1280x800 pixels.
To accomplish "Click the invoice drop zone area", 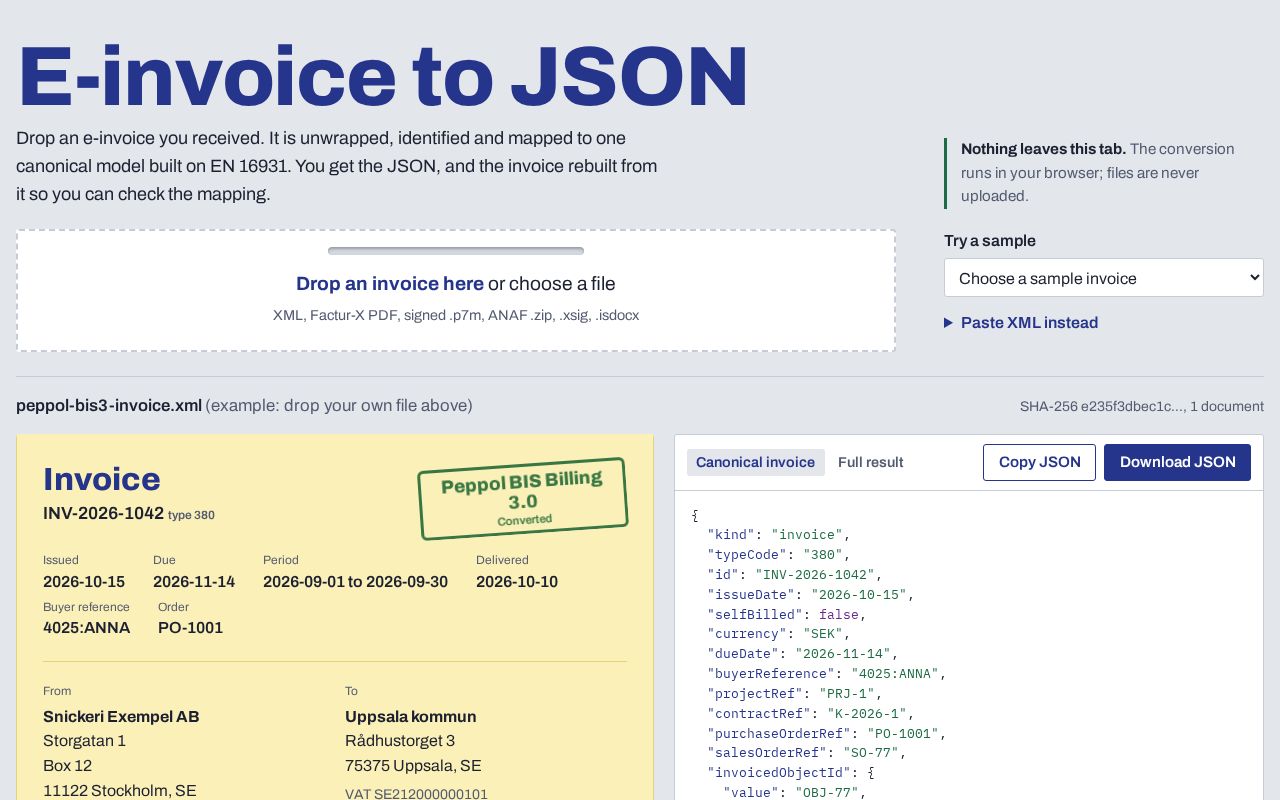I will pos(456,291).
